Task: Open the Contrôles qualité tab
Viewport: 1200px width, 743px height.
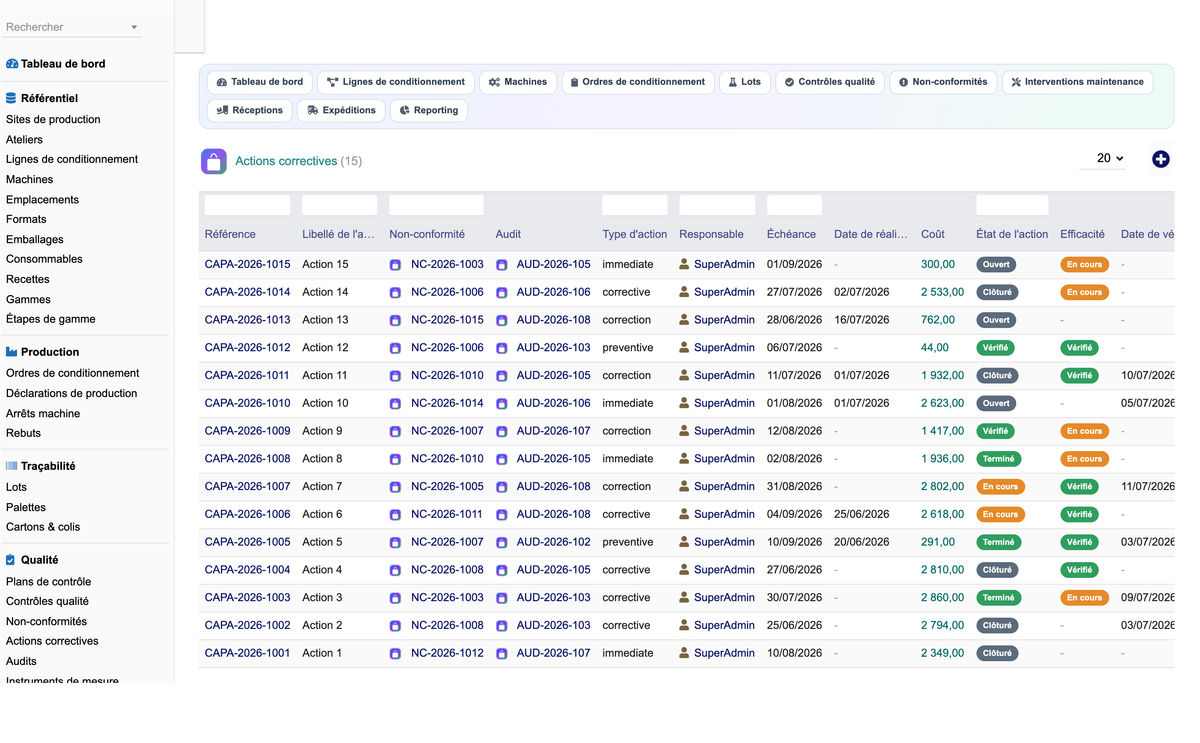Action: [830, 82]
